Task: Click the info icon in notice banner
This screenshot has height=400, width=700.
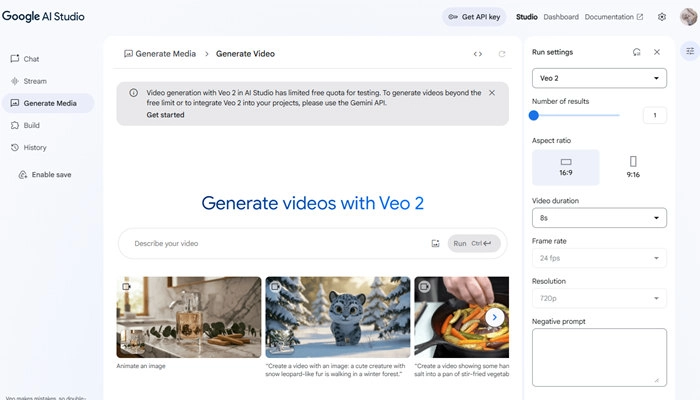Action: pos(133,93)
